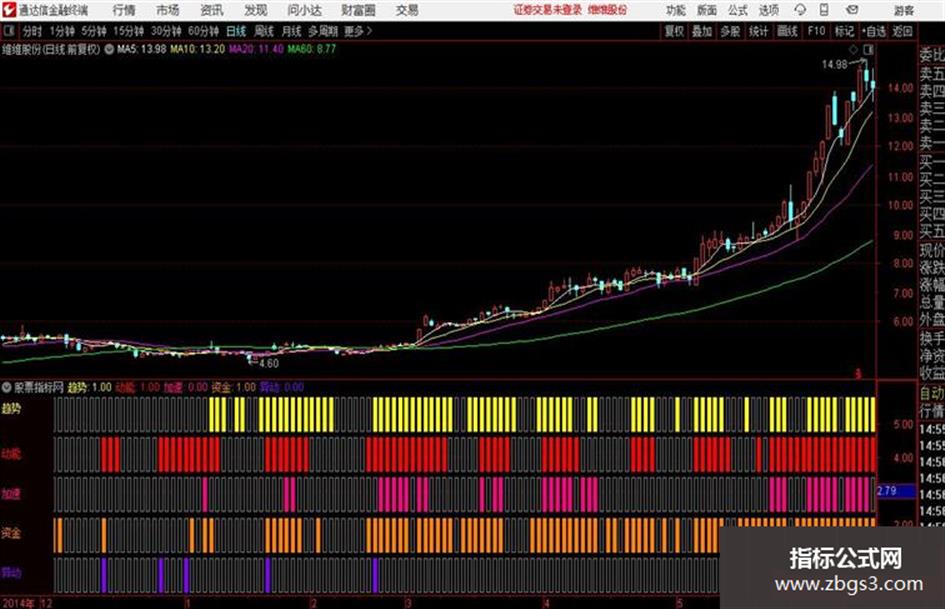Click the 异动 row label in sub-chart
Screen dimensions: 945x609
pyautogui.click(x=11, y=572)
